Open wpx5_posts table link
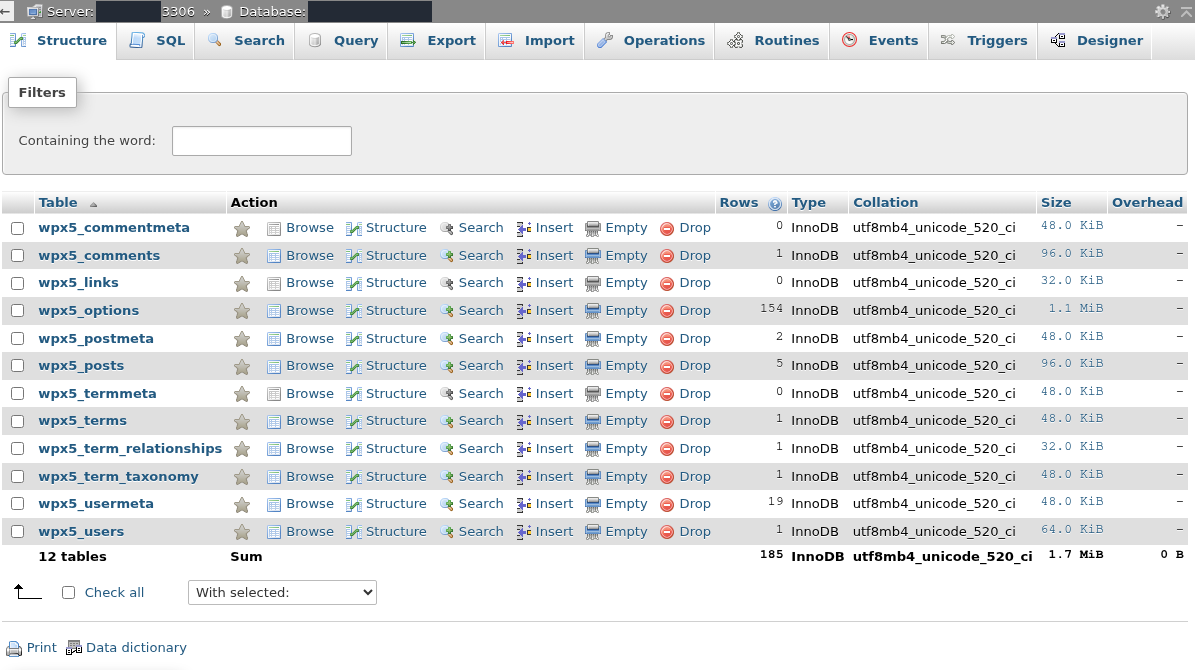 click(82, 366)
